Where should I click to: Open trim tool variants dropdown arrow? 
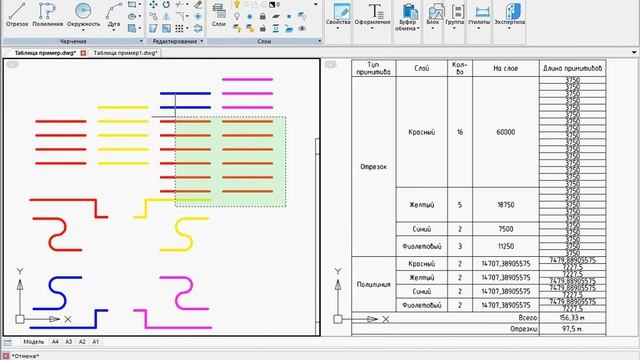tap(187, 4)
